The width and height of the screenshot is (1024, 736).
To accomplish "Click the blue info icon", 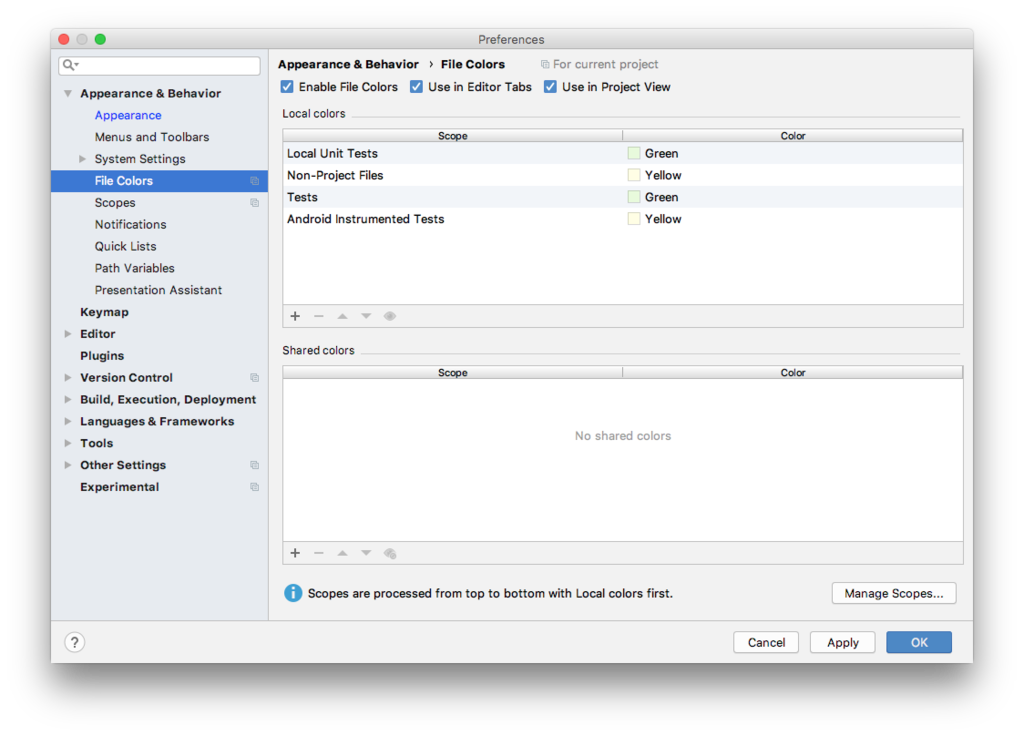I will [293, 593].
